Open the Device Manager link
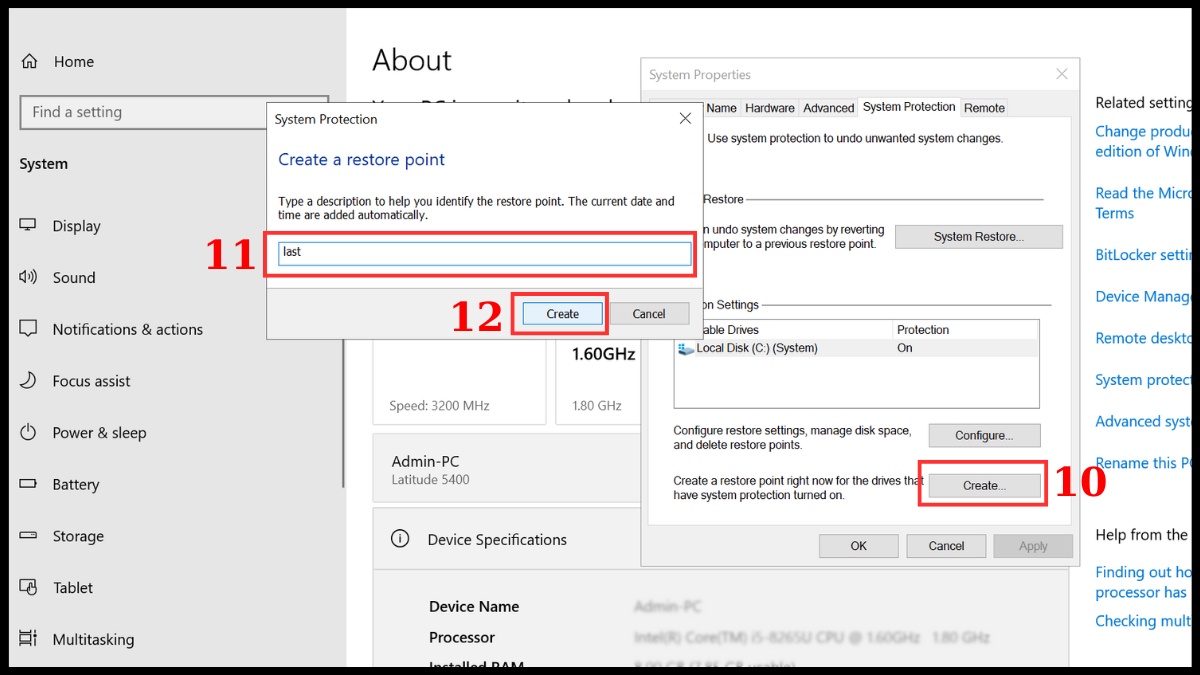This screenshot has width=1200, height=675. 1143,296
